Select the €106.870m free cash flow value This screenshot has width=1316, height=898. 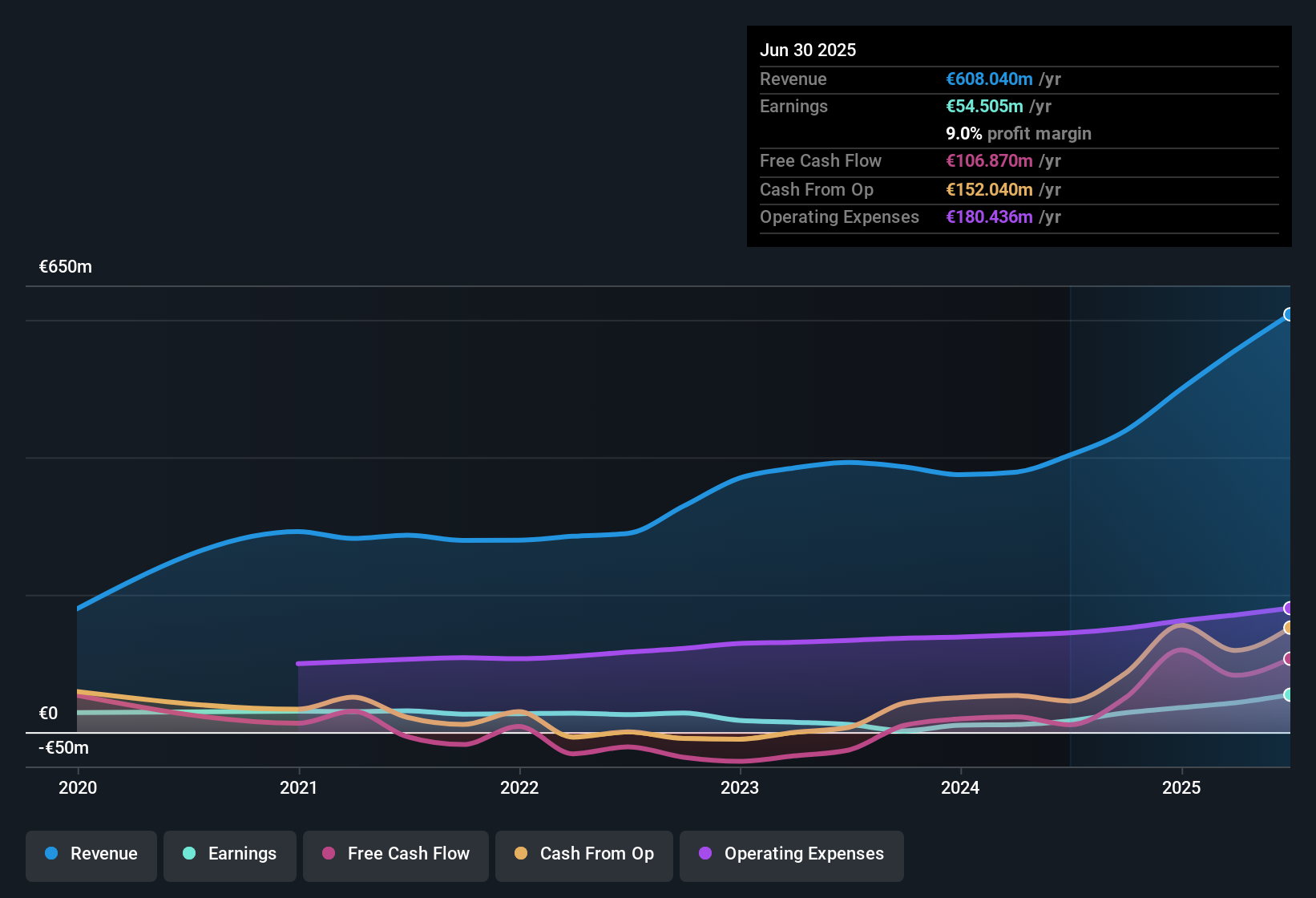pyautogui.click(x=989, y=161)
